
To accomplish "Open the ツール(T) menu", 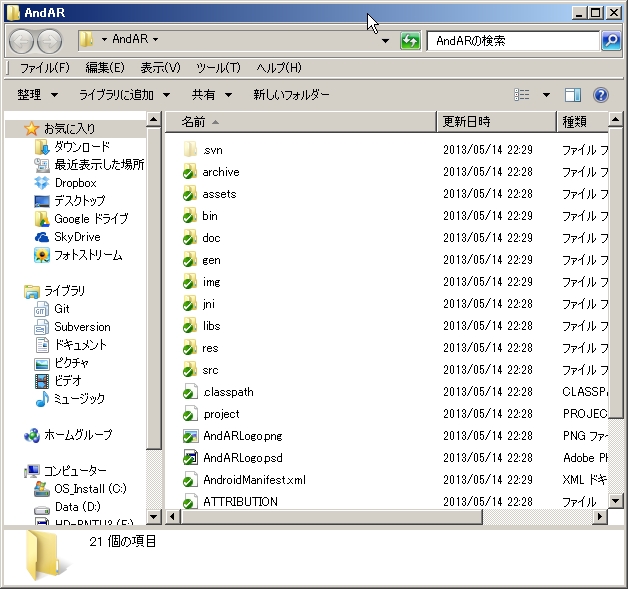I will tap(218, 68).
